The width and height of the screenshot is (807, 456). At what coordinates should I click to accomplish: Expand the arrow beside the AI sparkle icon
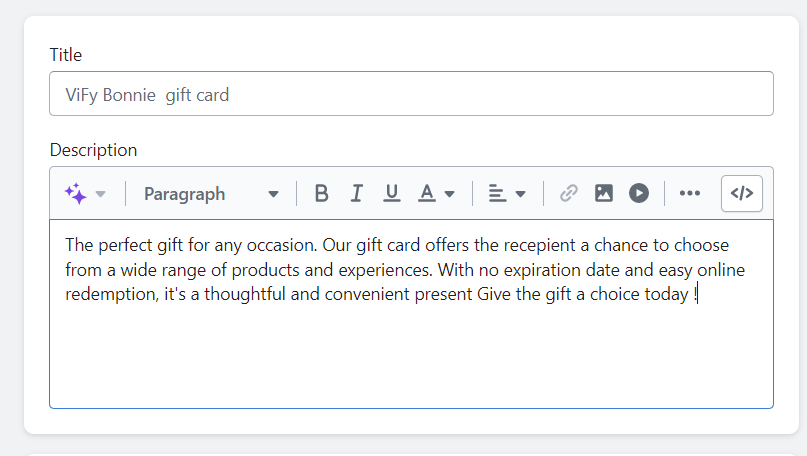click(100, 194)
